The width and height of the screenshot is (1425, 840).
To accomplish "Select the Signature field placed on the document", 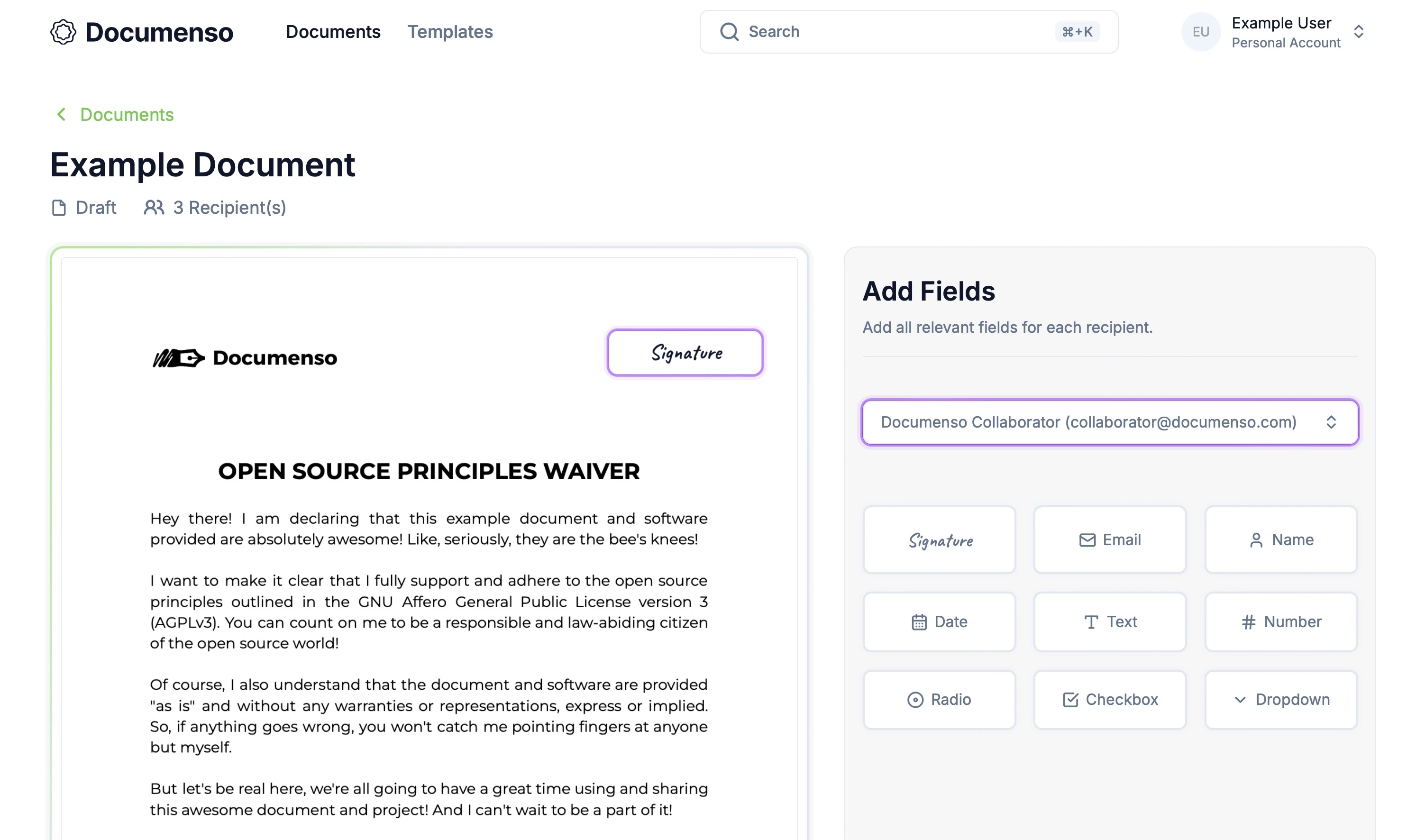I will click(x=685, y=353).
